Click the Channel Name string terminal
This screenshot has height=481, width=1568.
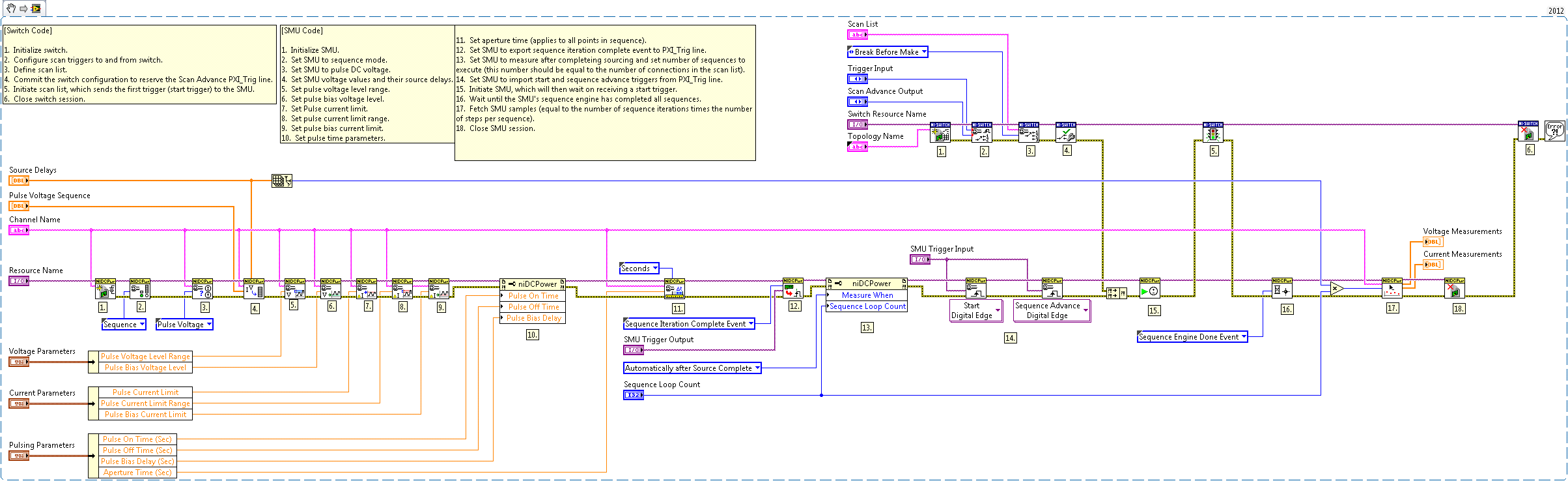(x=19, y=230)
